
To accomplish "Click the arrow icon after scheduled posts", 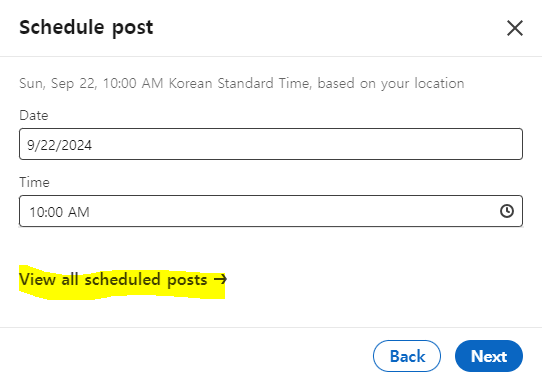I will [x=220, y=279].
